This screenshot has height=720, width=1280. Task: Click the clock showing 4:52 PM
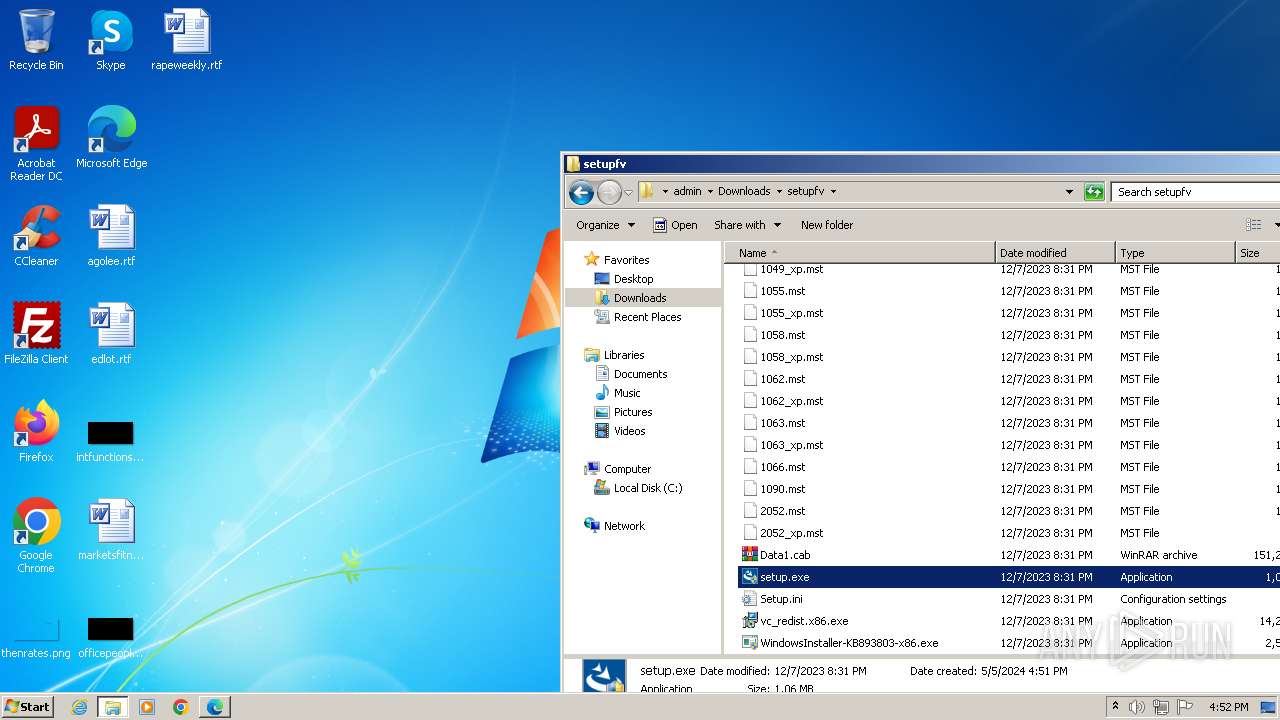[1228, 707]
